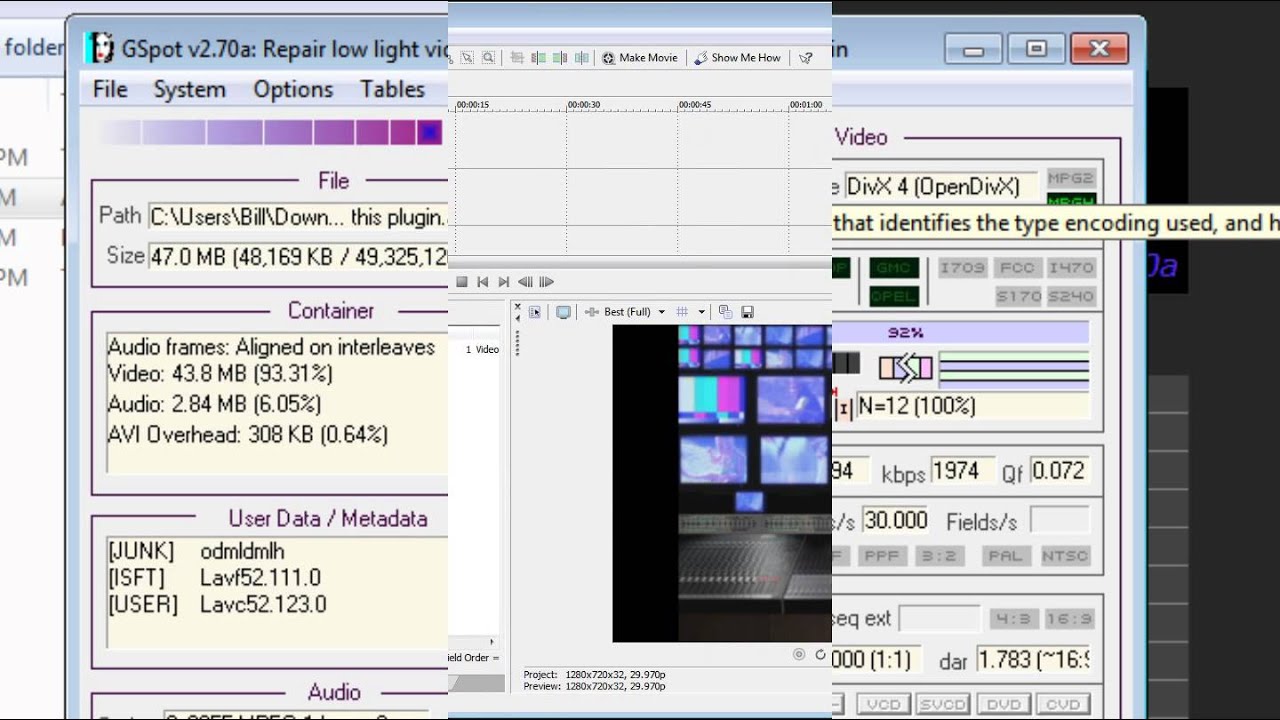Click the I470 indicator
The height and width of the screenshot is (720, 1280).
click(x=1071, y=268)
